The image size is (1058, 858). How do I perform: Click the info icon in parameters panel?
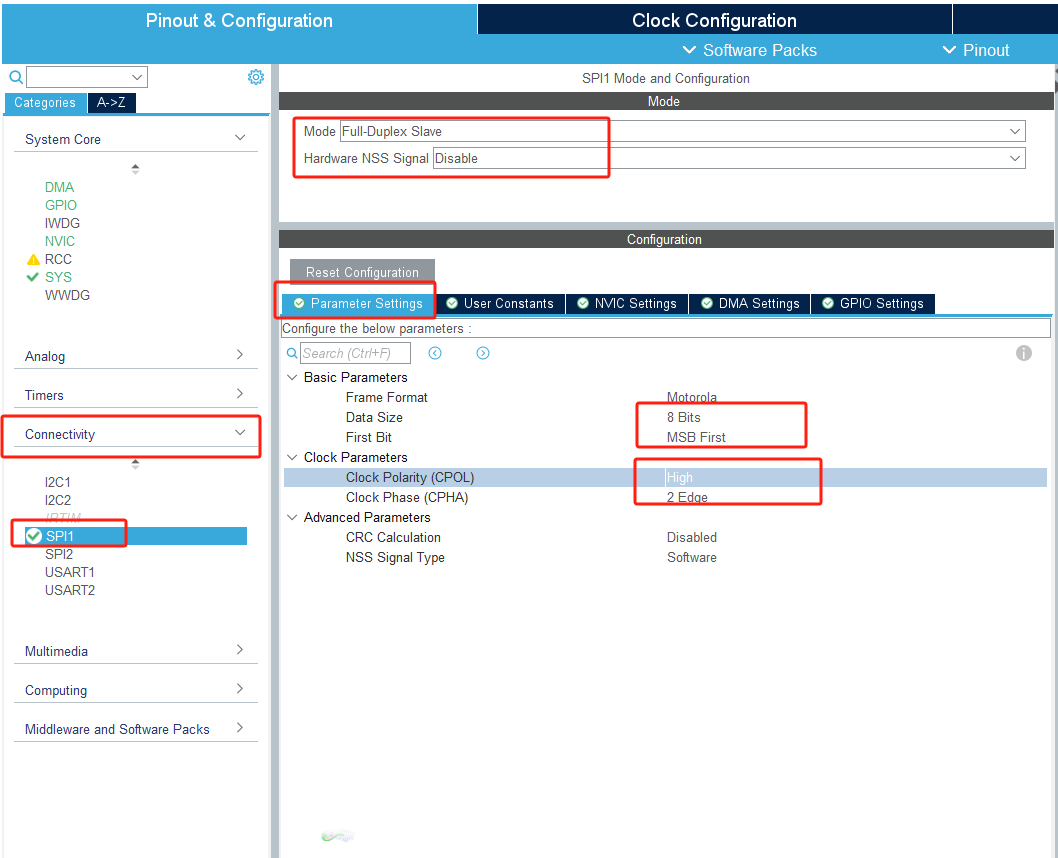[1024, 353]
